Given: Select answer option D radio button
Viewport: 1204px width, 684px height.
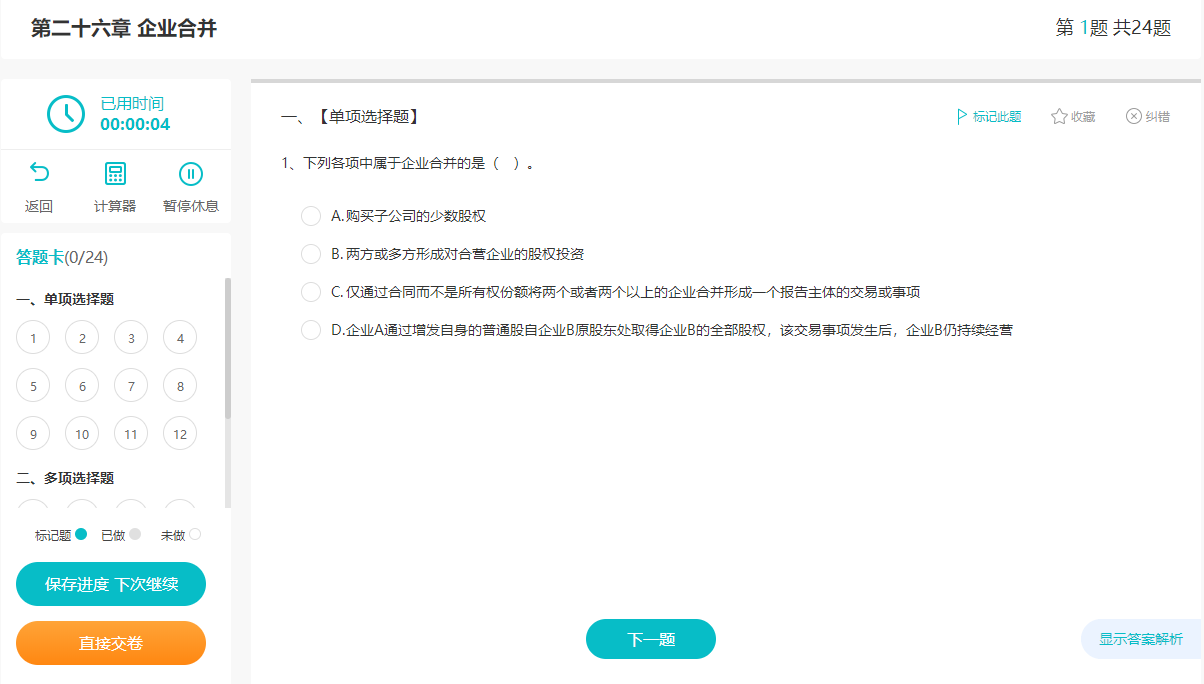Looking at the screenshot, I should (x=310, y=329).
